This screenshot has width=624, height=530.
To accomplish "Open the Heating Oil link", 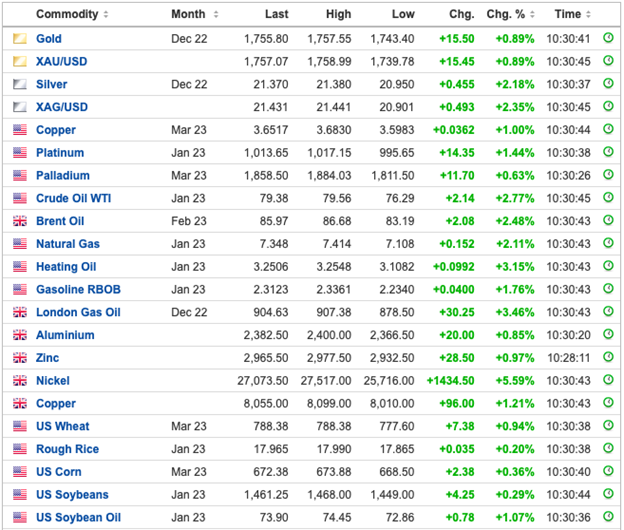I will click(66, 267).
